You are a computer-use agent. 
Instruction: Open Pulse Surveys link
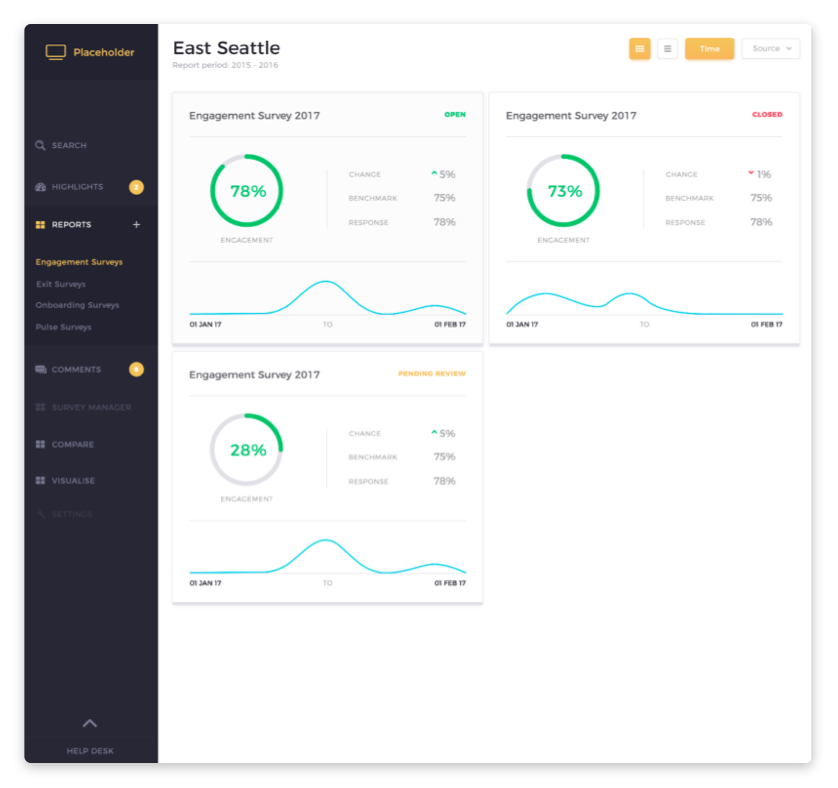(x=63, y=327)
